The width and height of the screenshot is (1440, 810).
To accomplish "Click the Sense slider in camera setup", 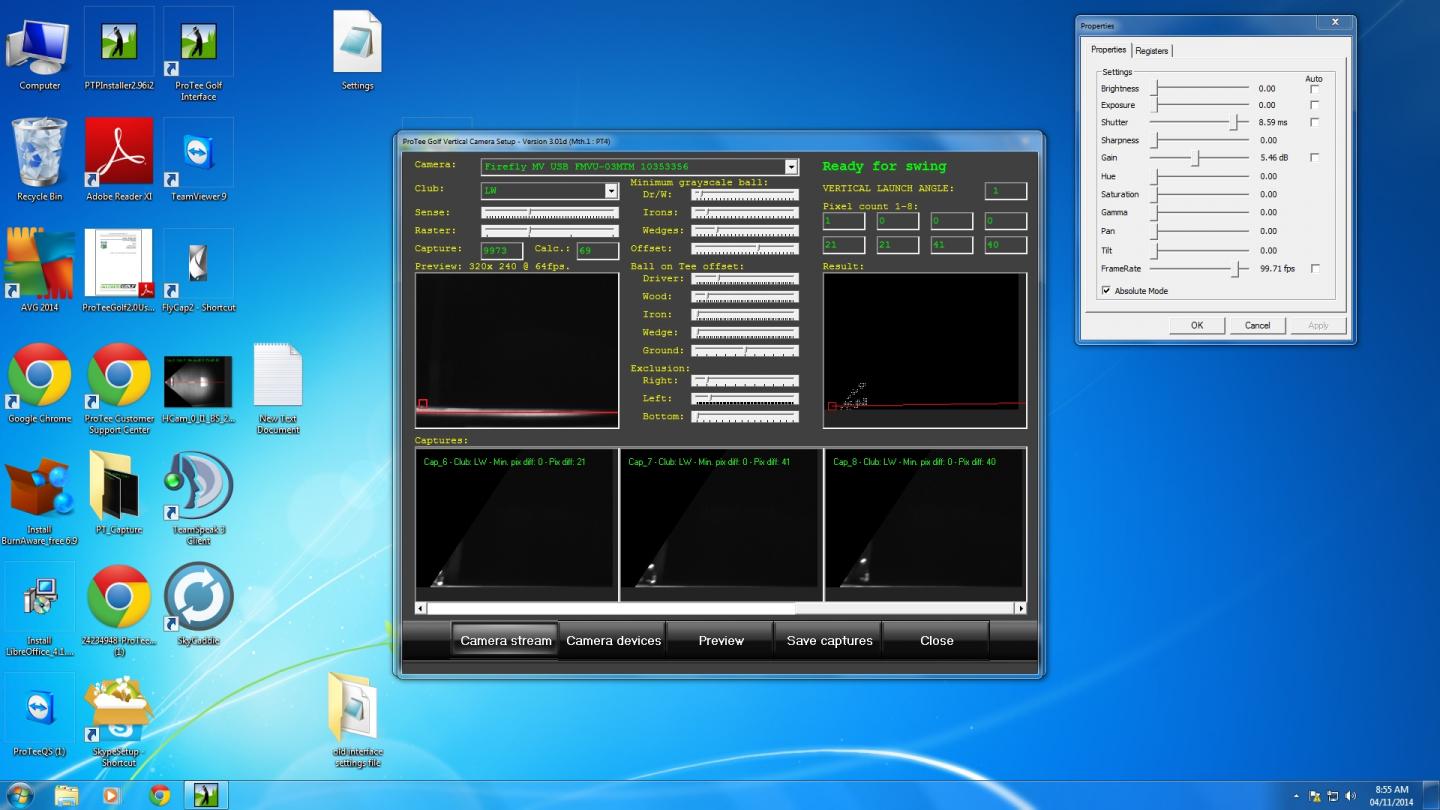I will (549, 213).
